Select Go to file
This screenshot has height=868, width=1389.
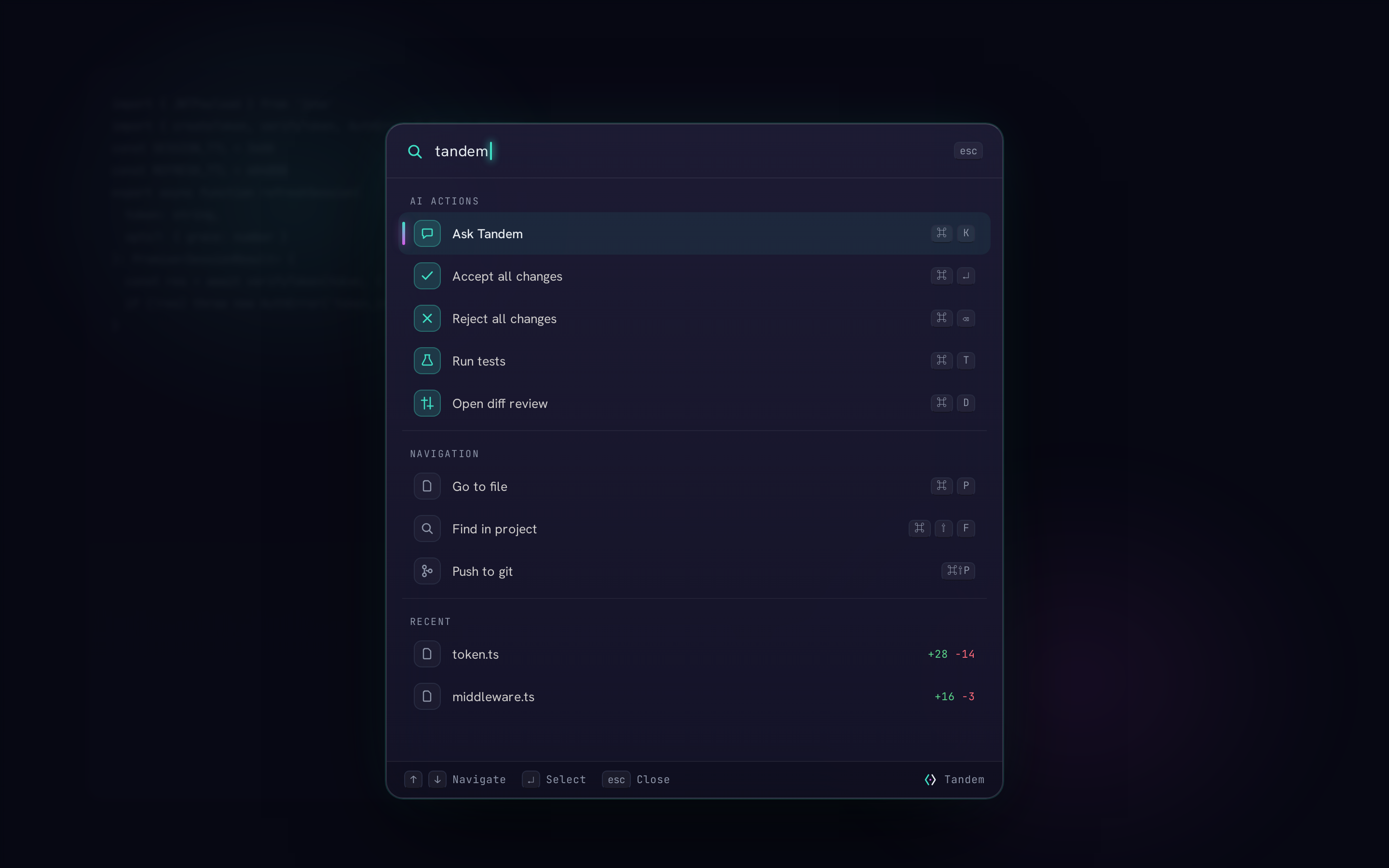click(694, 486)
